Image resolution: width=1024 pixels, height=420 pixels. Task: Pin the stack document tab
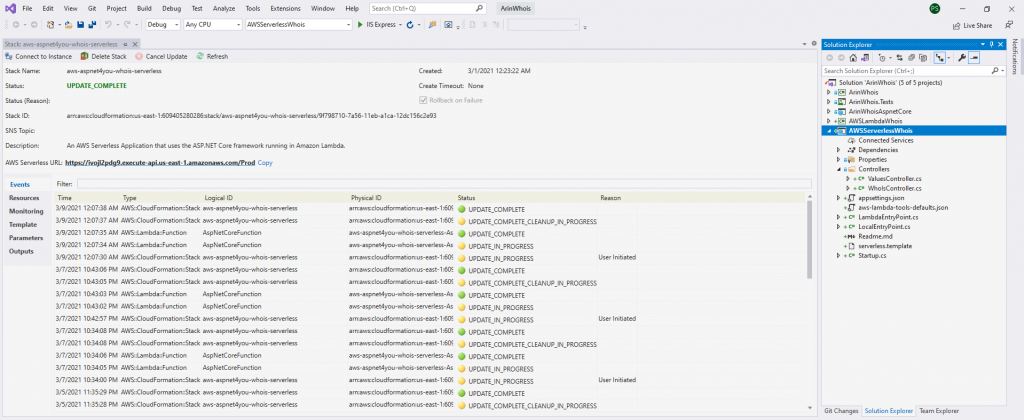(x=126, y=44)
